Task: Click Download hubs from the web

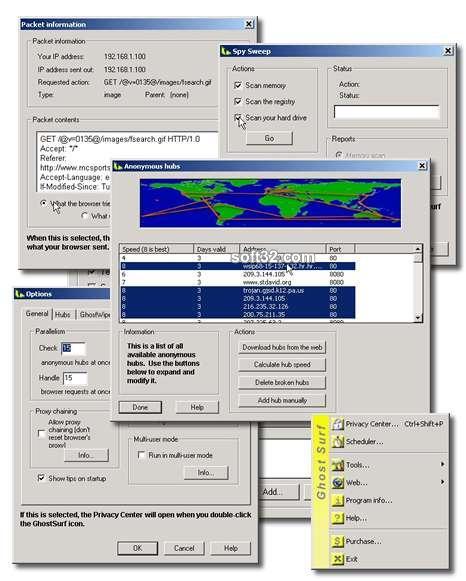Action: tap(282, 347)
